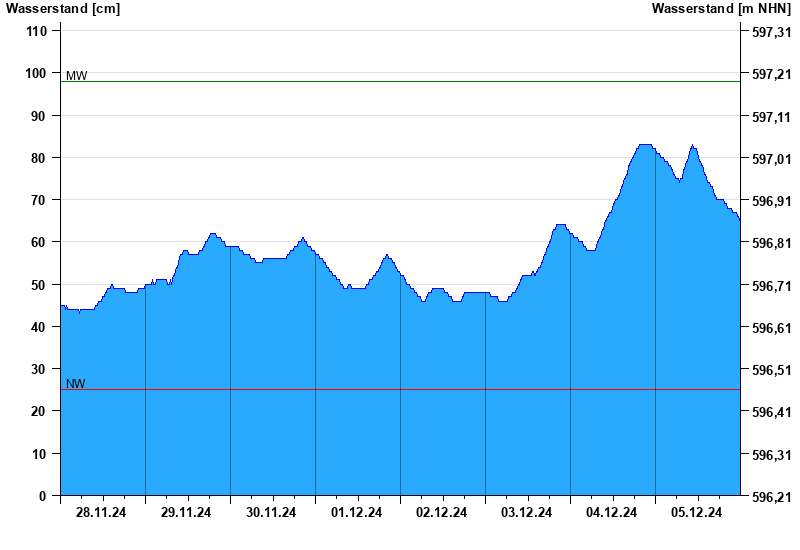
Task: Click the 110 value on left axis
Action: tap(36, 31)
